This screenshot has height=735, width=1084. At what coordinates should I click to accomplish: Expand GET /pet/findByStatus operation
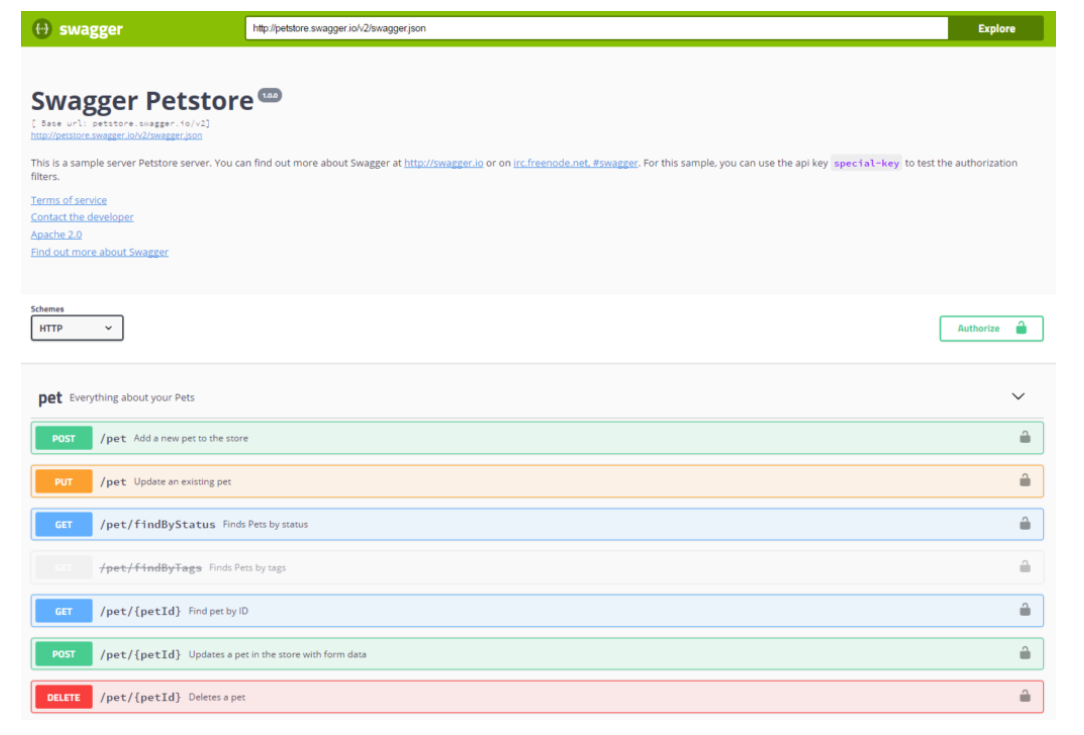[537, 524]
